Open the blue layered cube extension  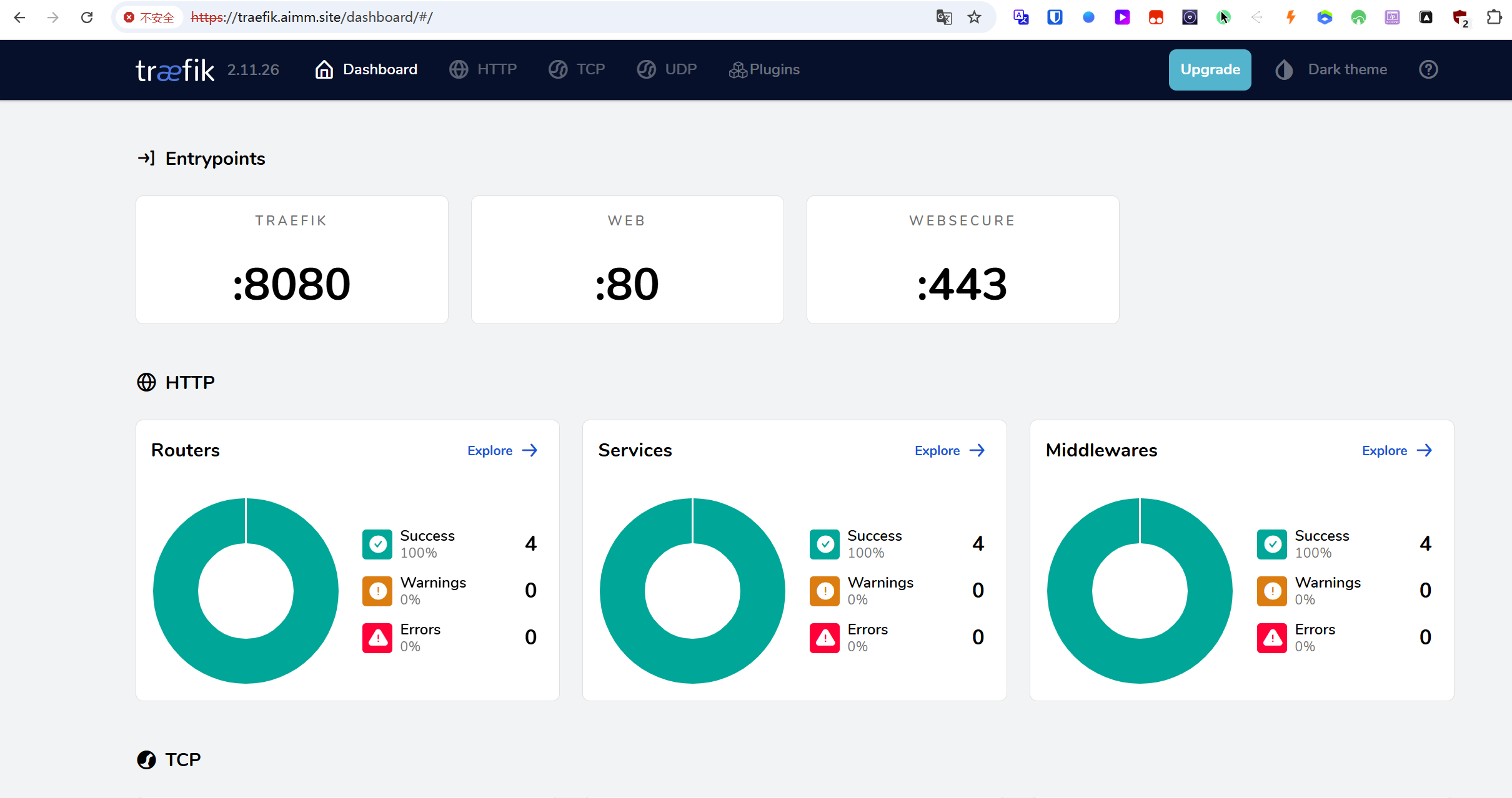(1325, 17)
